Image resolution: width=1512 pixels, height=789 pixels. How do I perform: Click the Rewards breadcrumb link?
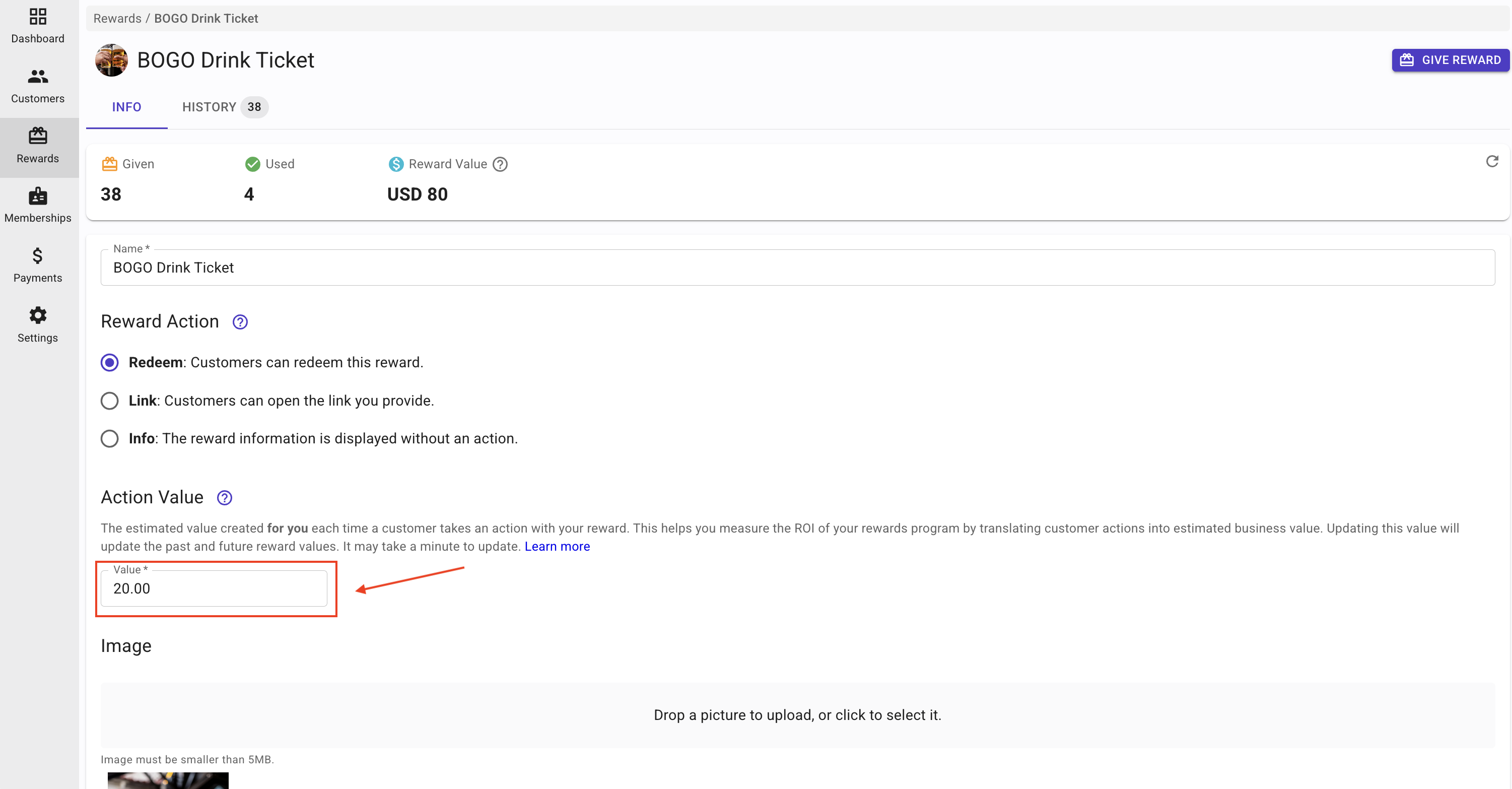pos(117,18)
